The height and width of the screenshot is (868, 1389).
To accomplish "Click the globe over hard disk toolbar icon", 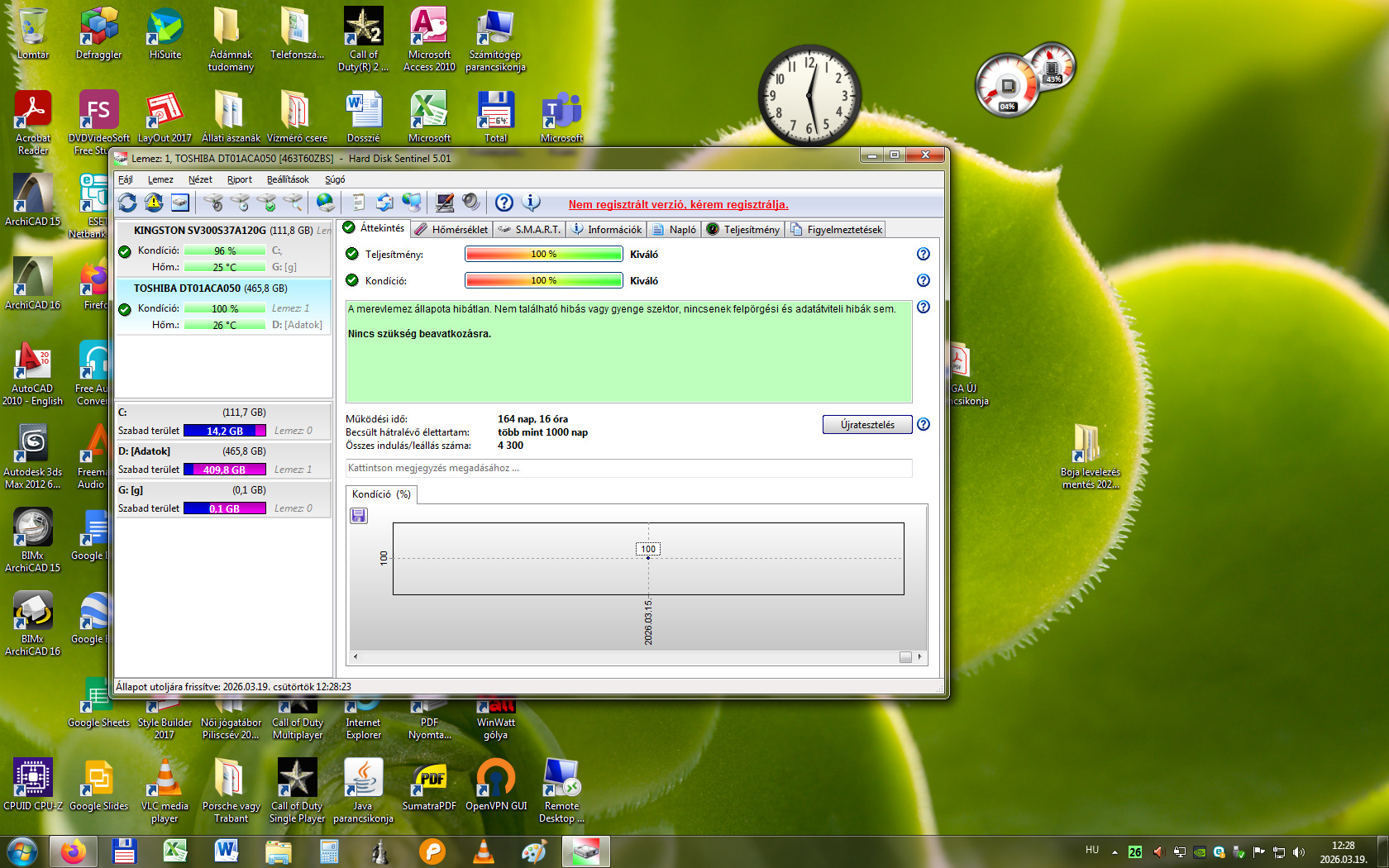I will pos(326,203).
